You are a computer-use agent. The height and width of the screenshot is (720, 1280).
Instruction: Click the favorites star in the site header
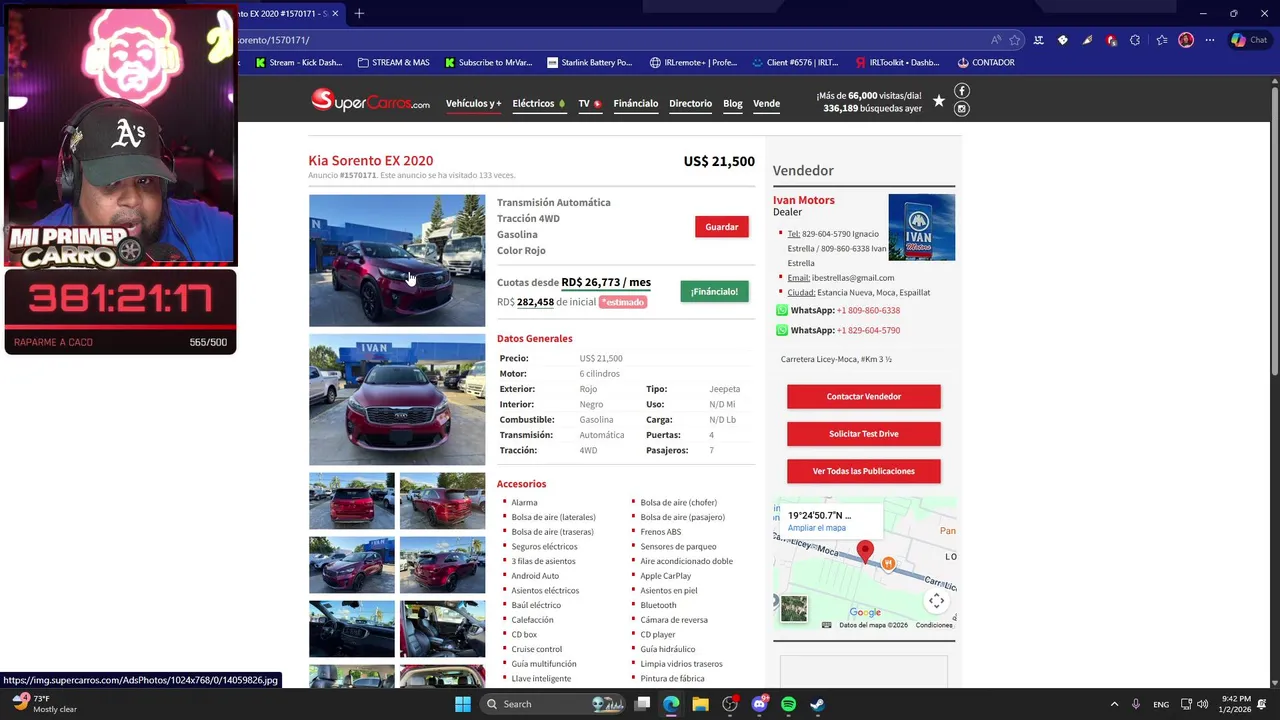pyautogui.click(x=938, y=100)
